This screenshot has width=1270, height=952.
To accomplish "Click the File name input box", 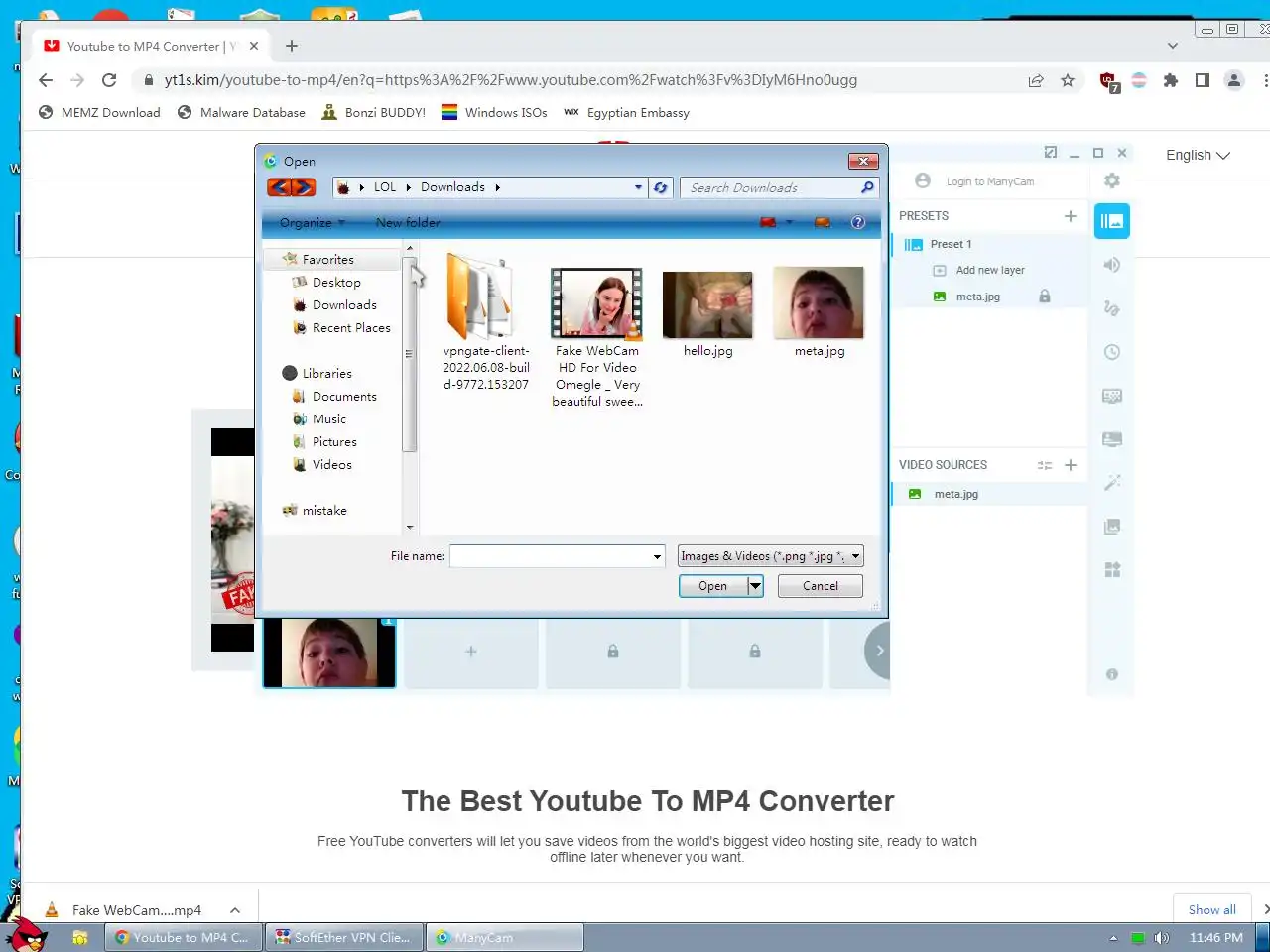I will 550,556.
